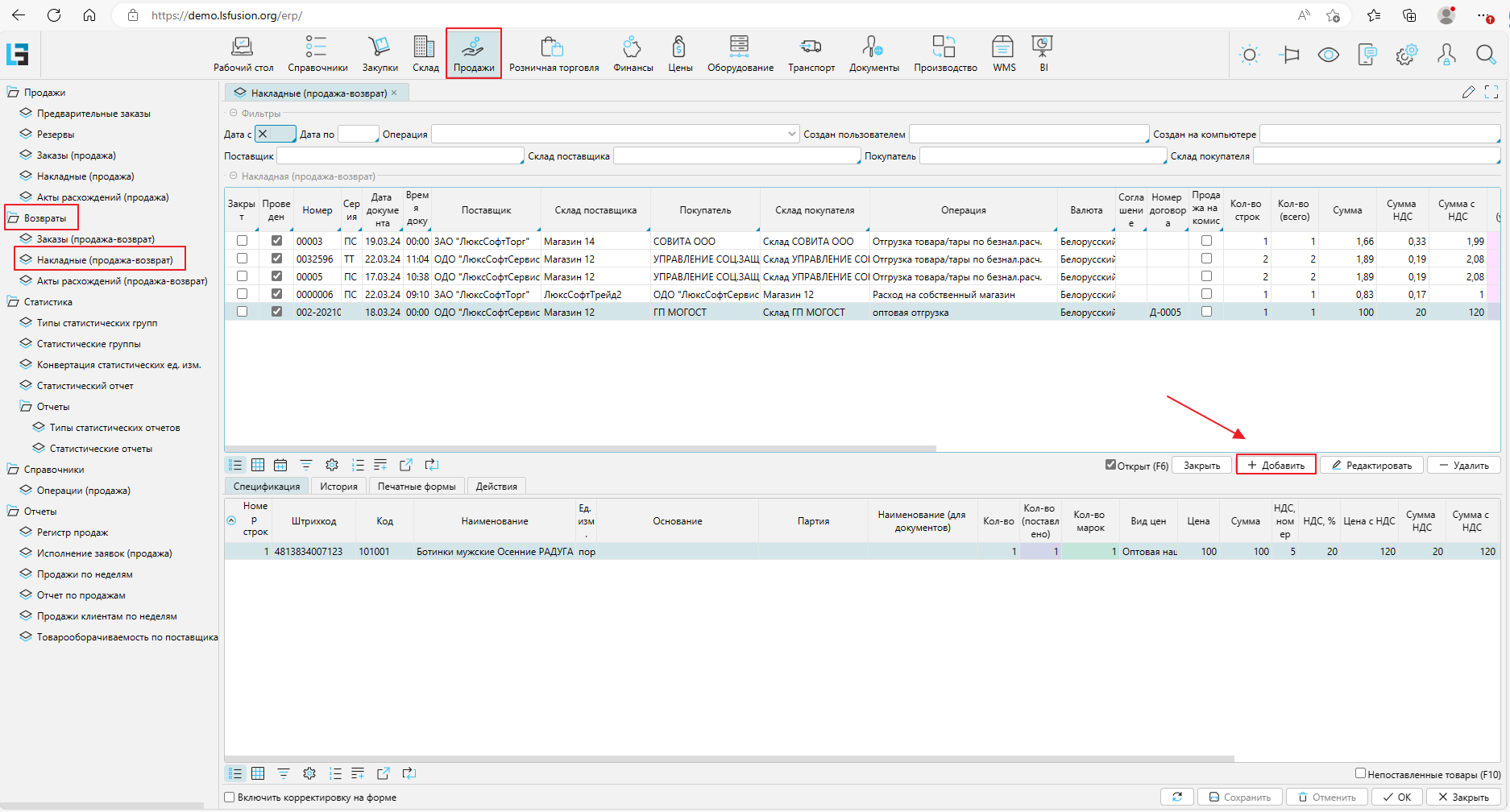Toggle the Открыт (F6) checkbox
1510x812 pixels.
pos(1110,465)
